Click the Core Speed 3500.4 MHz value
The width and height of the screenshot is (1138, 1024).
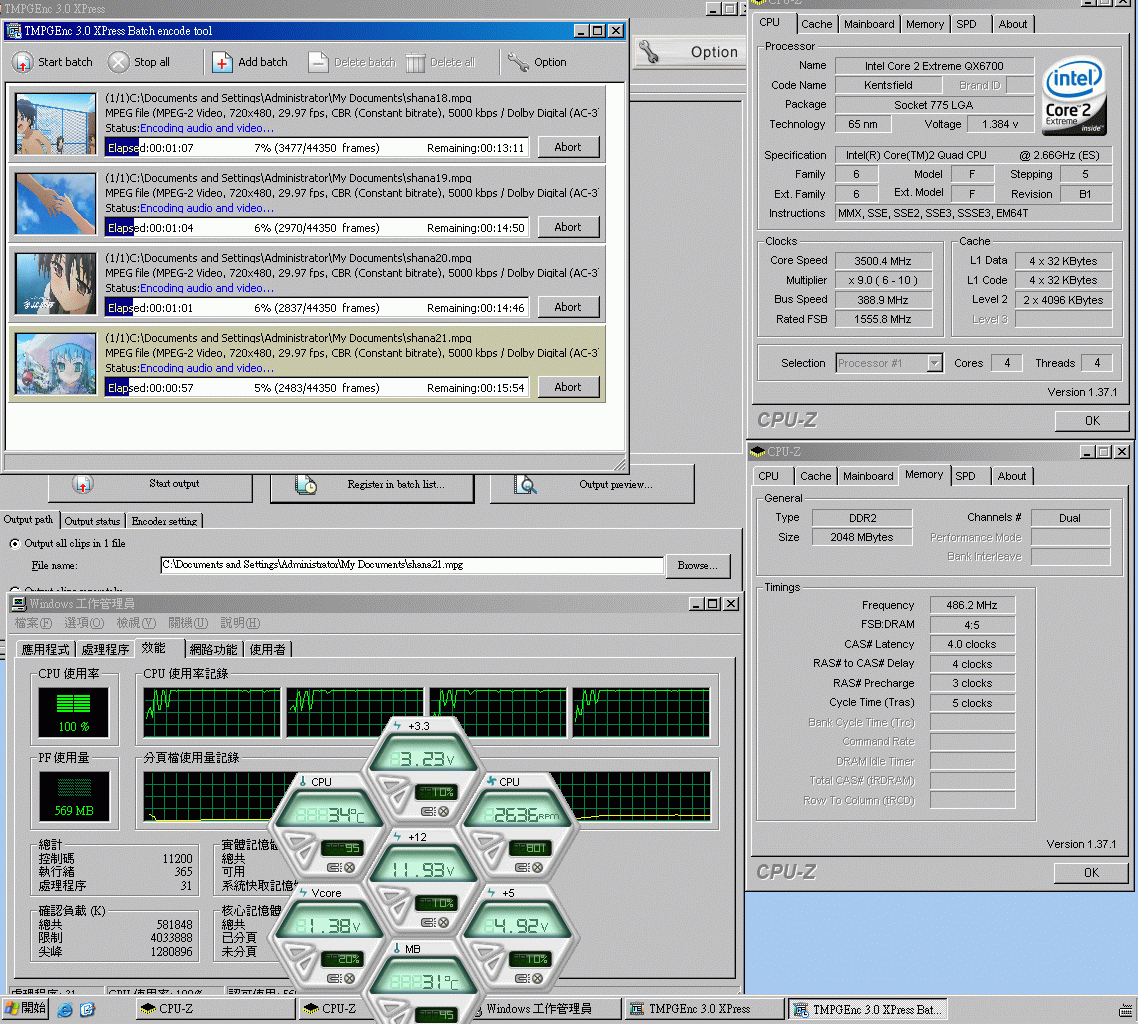(883, 261)
